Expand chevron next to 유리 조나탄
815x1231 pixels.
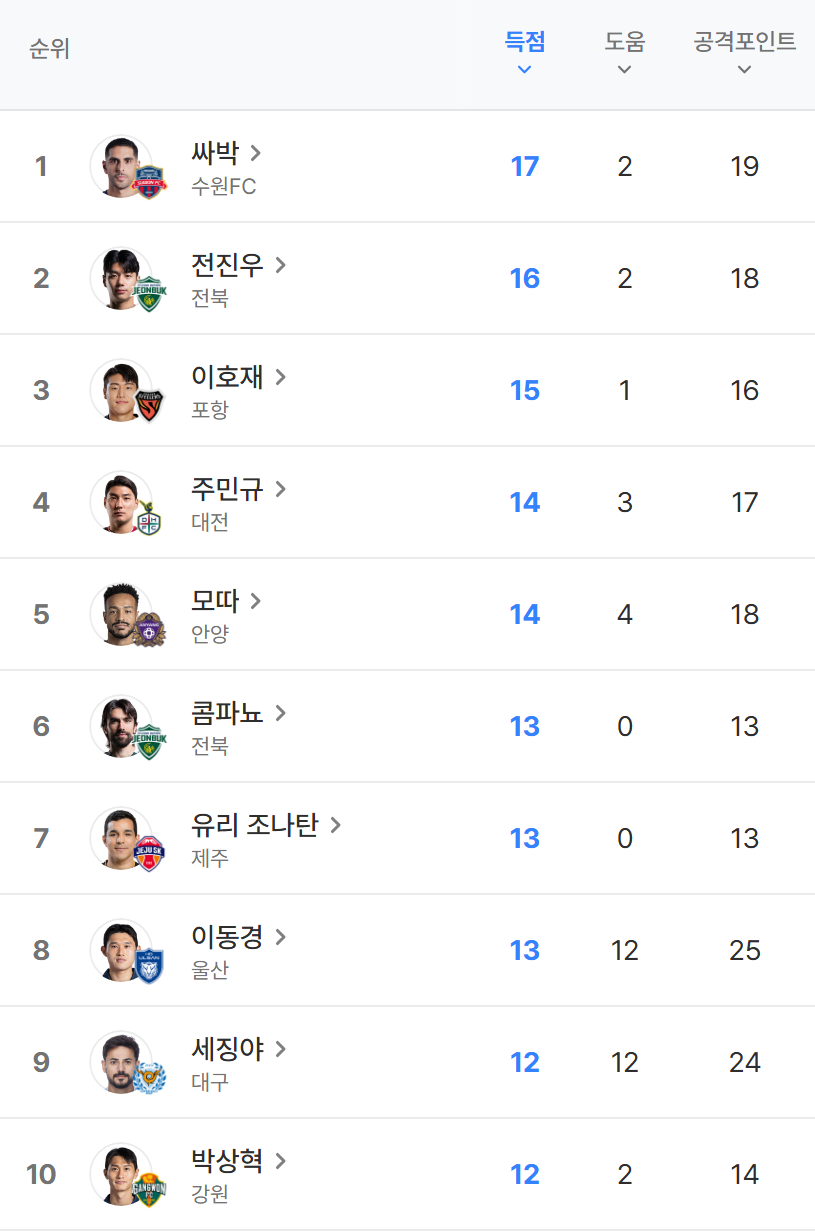336,825
